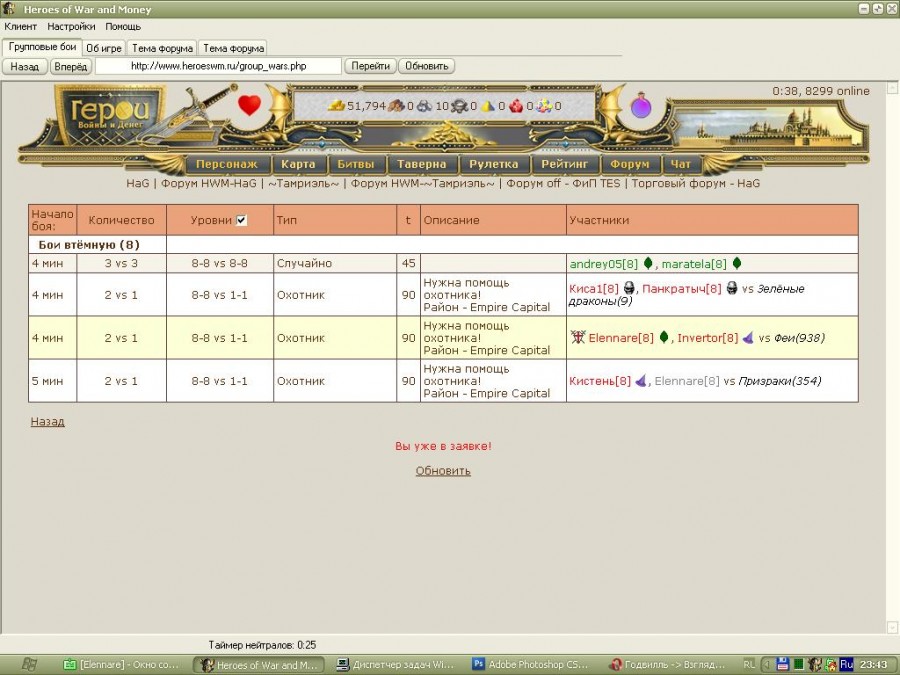
Task: Switch to the Групповые бои tab
Action: point(42,47)
